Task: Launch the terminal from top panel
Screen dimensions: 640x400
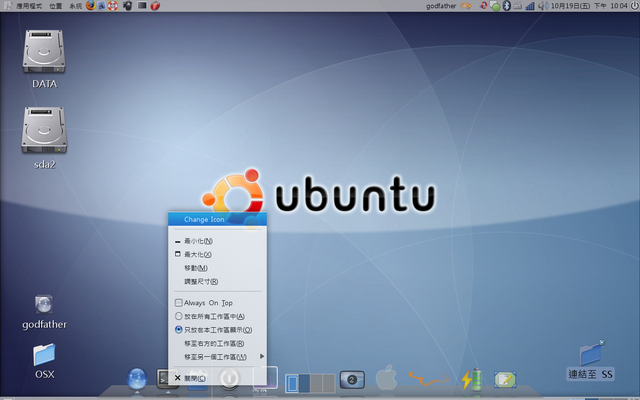Action: (x=142, y=6)
